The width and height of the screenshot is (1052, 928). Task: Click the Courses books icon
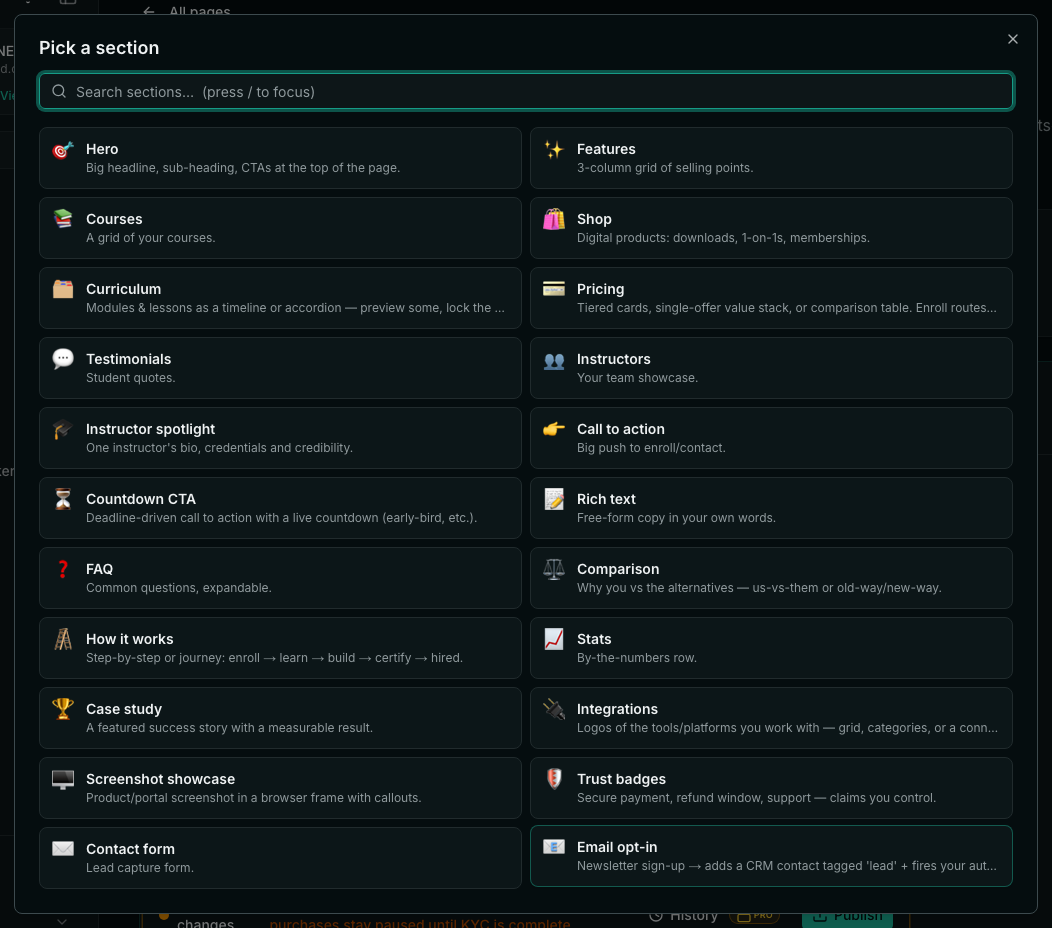click(x=63, y=219)
